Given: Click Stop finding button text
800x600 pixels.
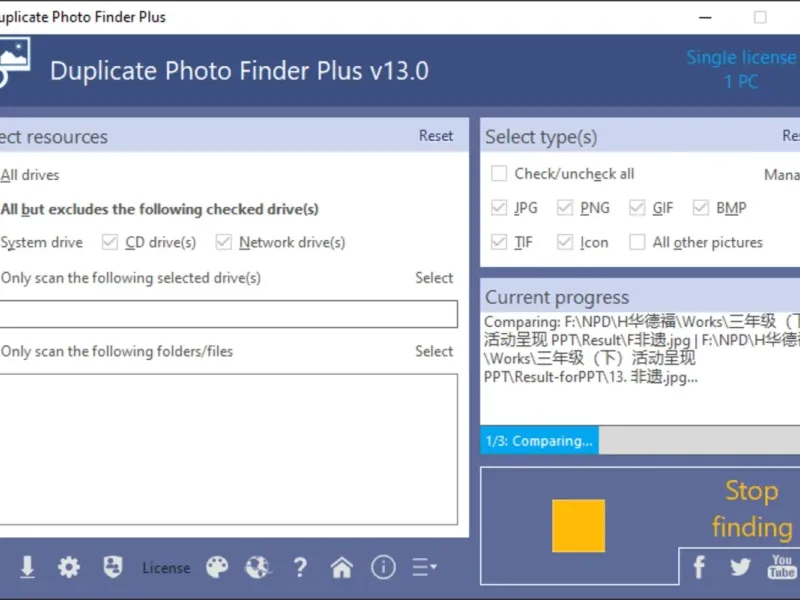Looking at the screenshot, I should 752,509.
